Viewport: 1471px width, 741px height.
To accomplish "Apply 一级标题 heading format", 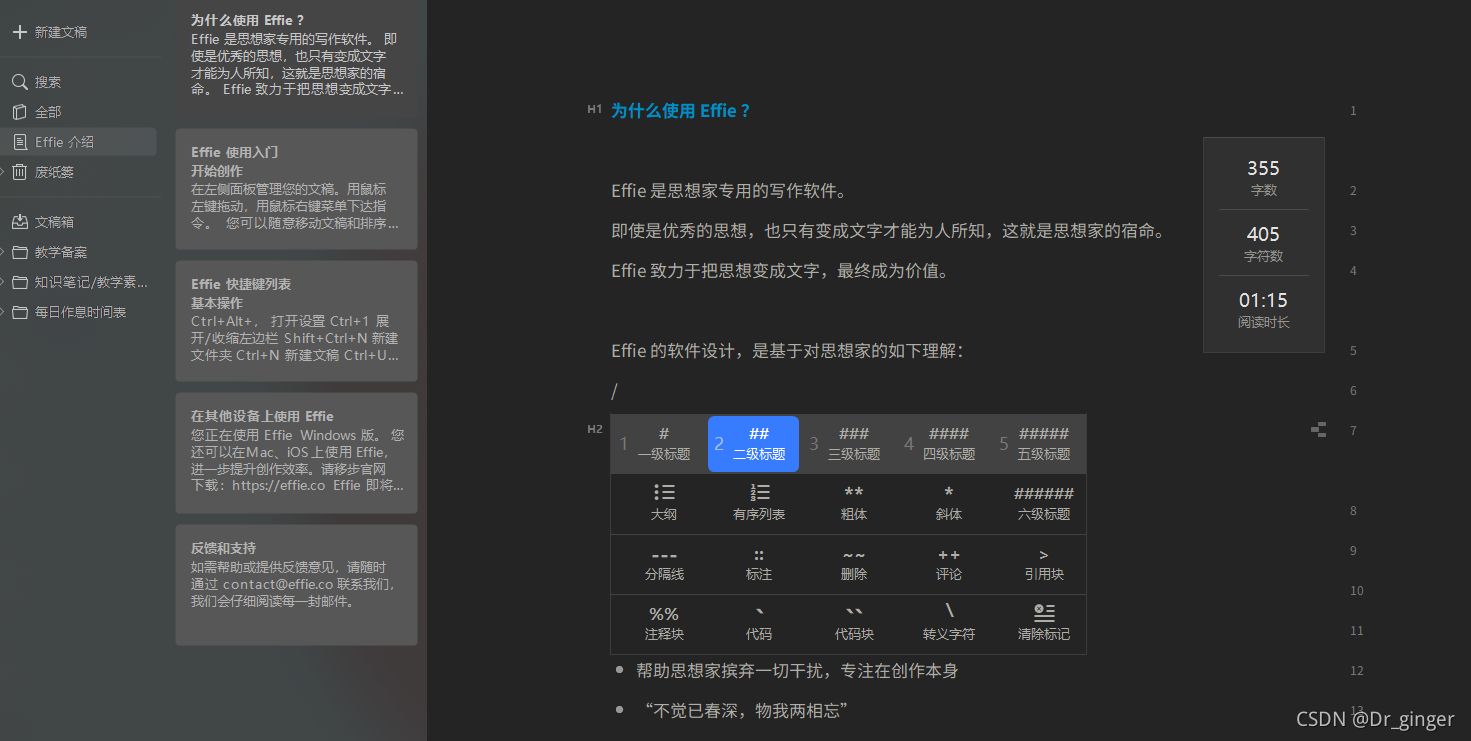I will pos(658,444).
